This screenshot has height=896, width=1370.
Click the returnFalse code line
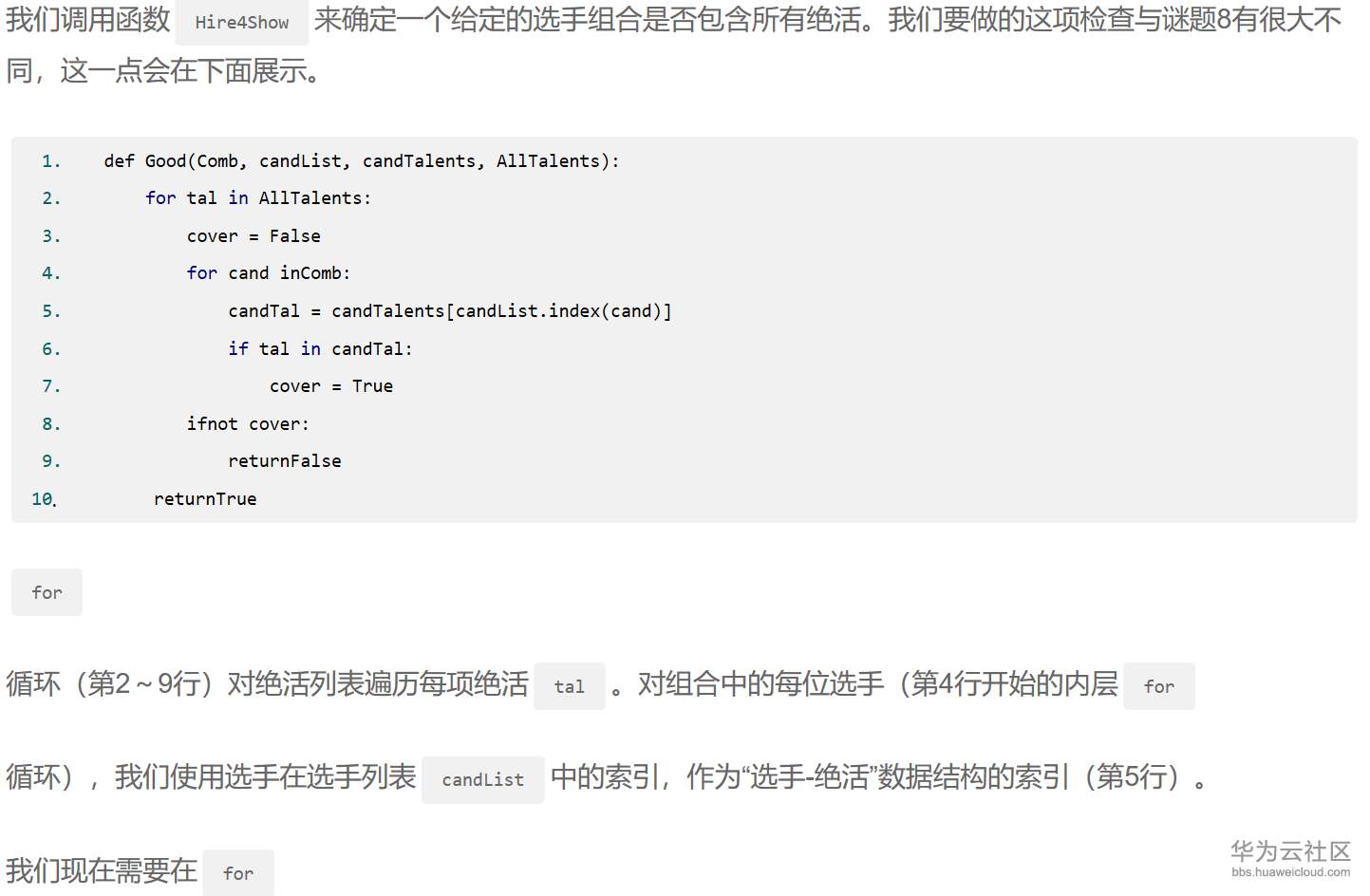[x=284, y=461]
